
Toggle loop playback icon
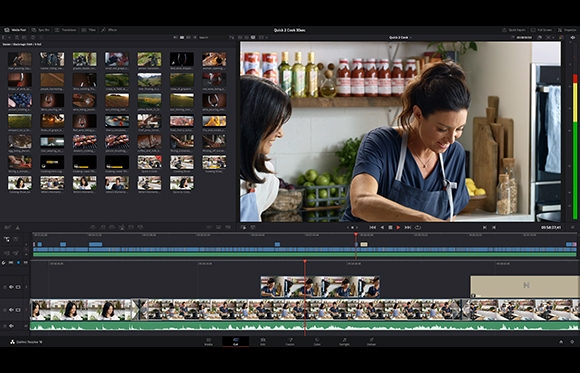tap(418, 228)
